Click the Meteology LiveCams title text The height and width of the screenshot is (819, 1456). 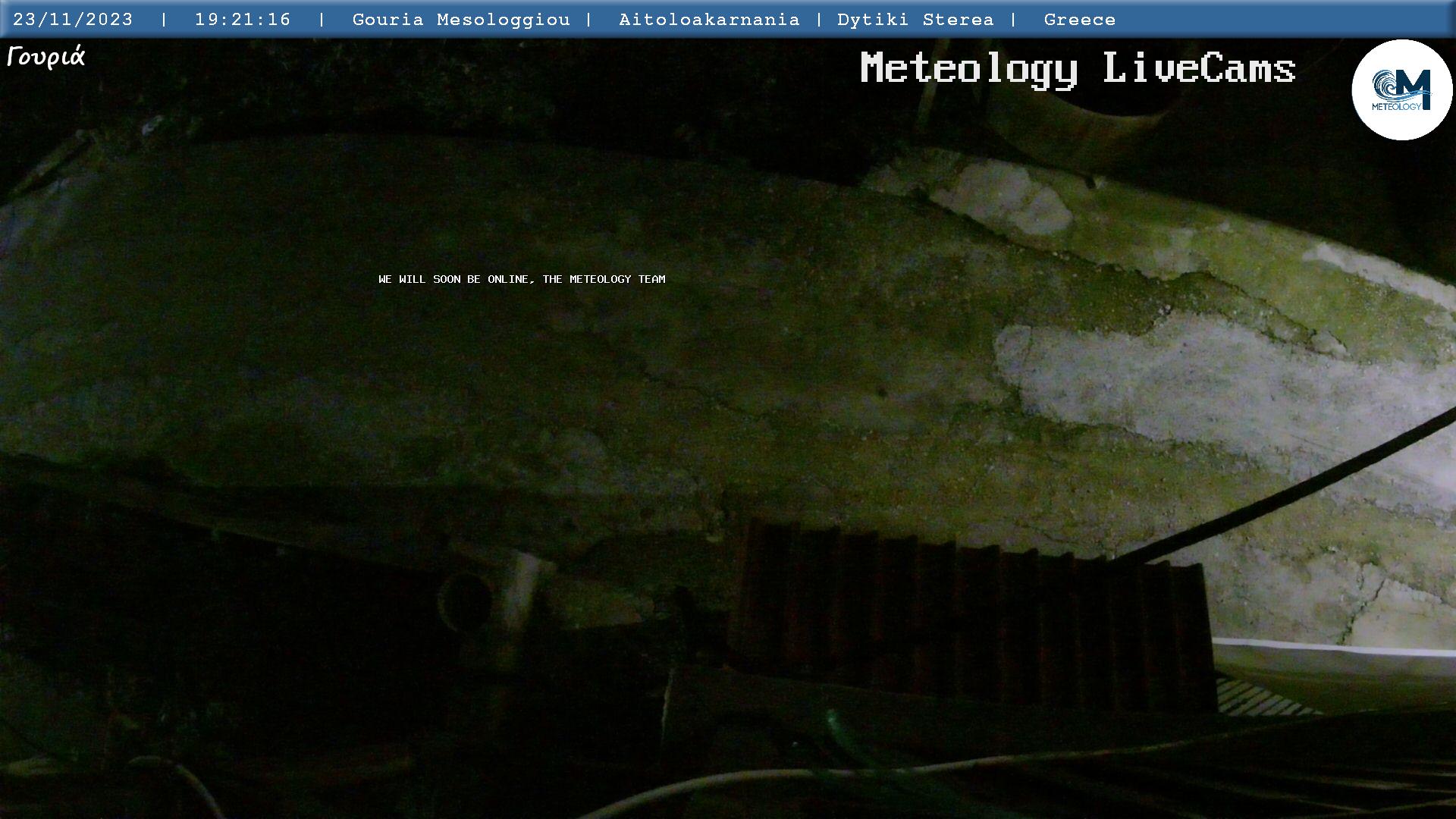(1077, 68)
